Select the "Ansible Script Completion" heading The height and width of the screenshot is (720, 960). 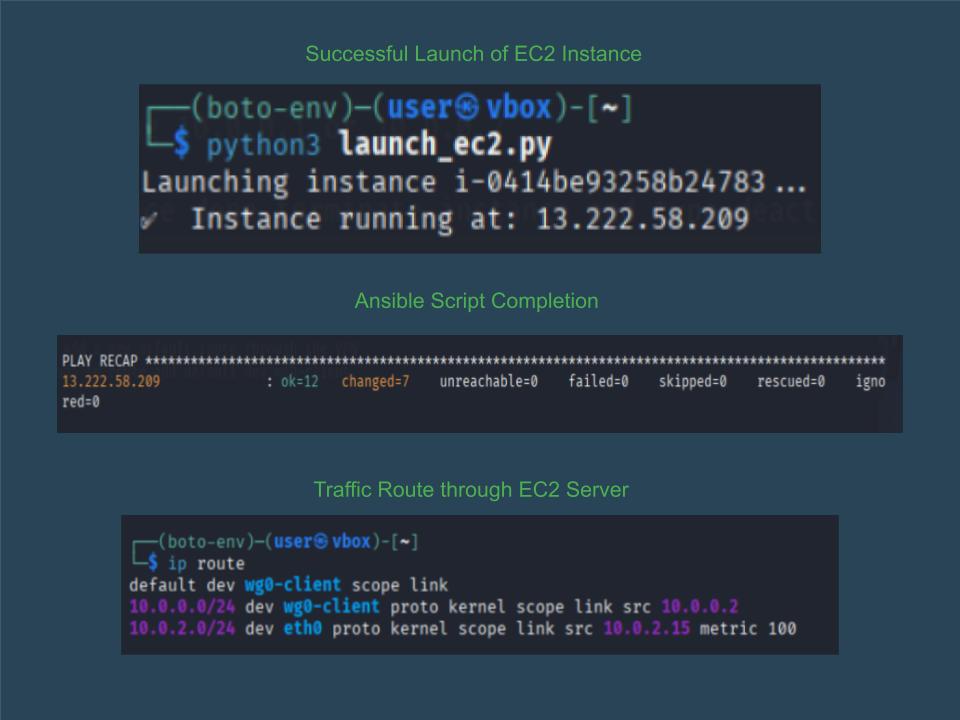tap(476, 301)
